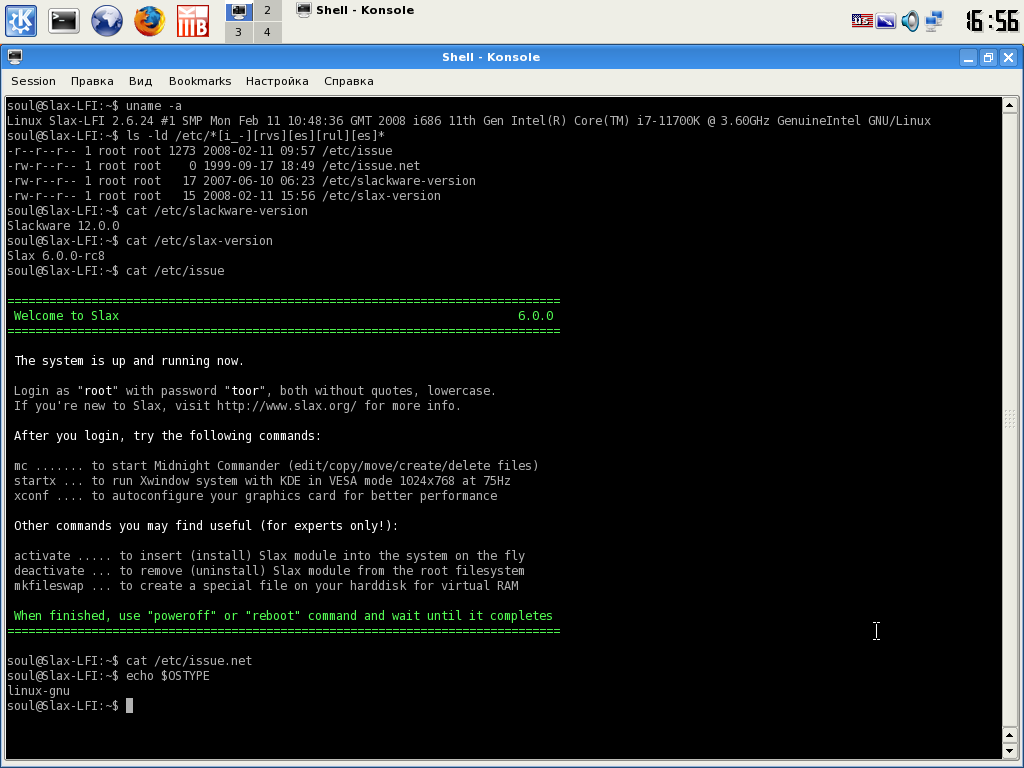The height and width of the screenshot is (768, 1024).
Task: Open the volume speaker tray icon
Action: click(x=910, y=21)
